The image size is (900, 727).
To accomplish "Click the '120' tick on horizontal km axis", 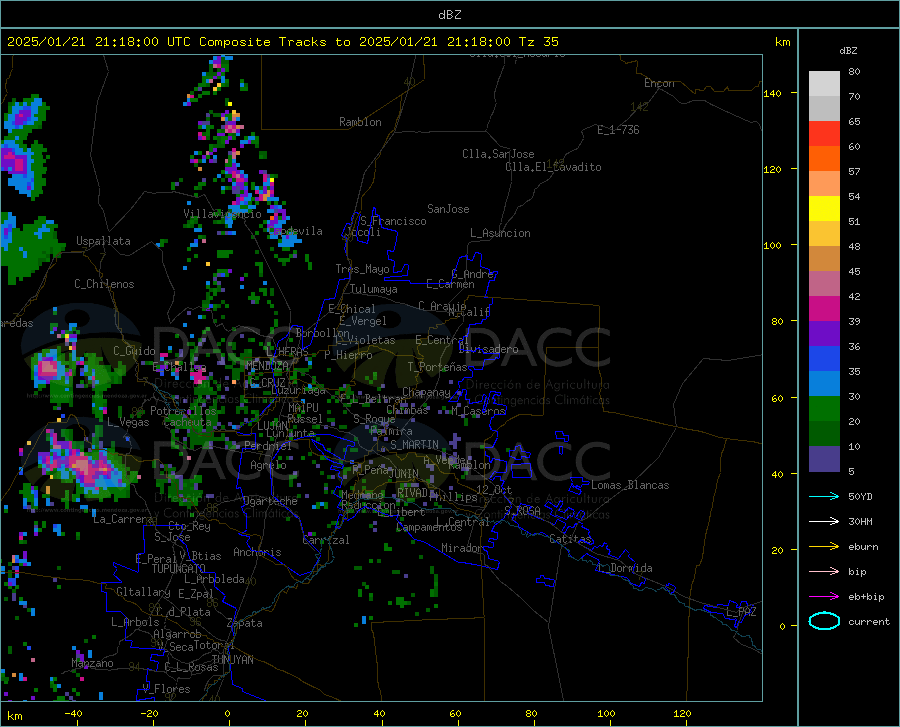I will coord(682,714).
